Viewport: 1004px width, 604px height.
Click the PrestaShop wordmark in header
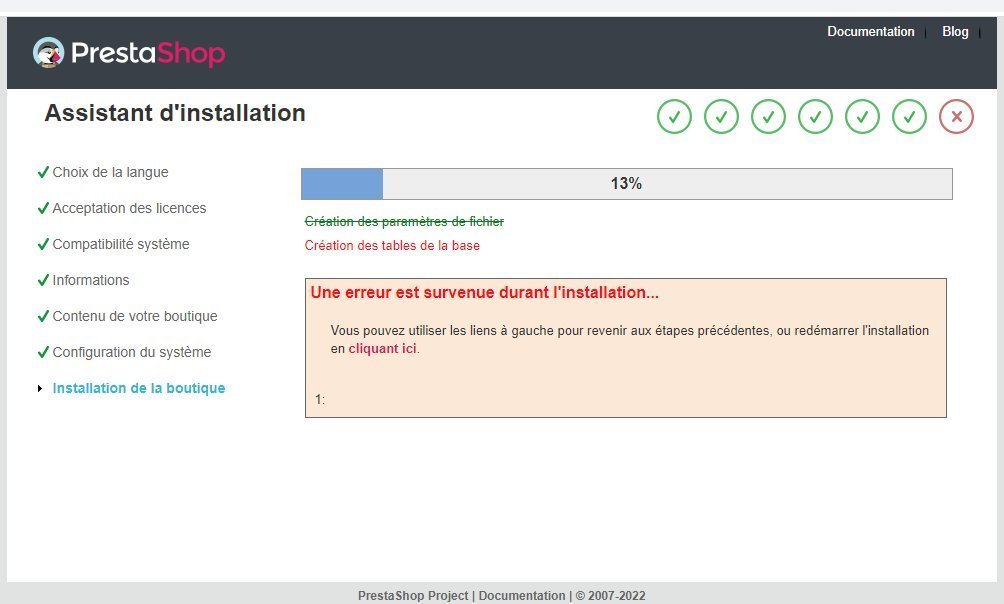coord(148,53)
